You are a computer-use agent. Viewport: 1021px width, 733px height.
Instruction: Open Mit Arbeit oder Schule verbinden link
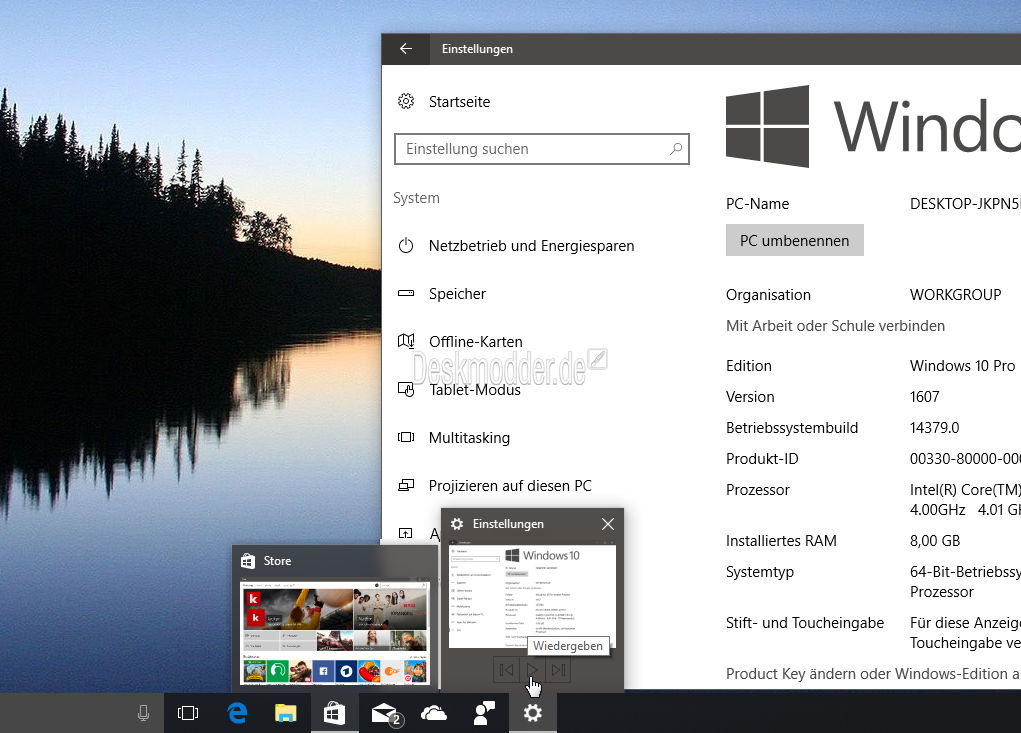coord(835,325)
